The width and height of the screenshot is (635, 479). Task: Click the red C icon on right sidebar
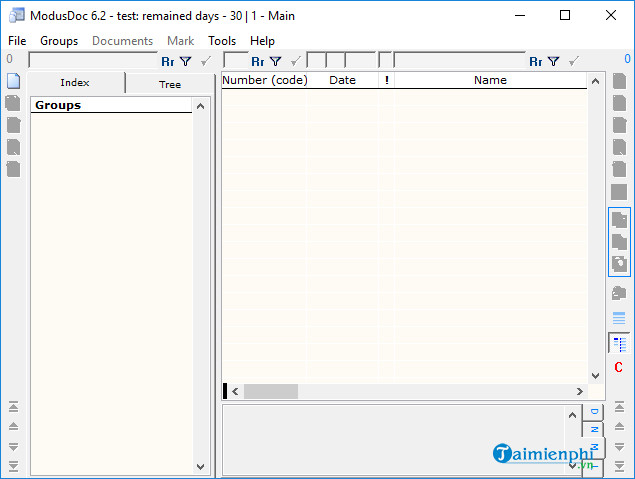pos(619,368)
